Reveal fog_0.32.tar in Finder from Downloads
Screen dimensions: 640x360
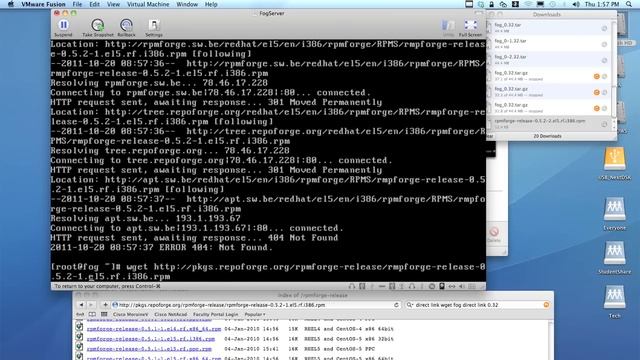(x=604, y=28)
